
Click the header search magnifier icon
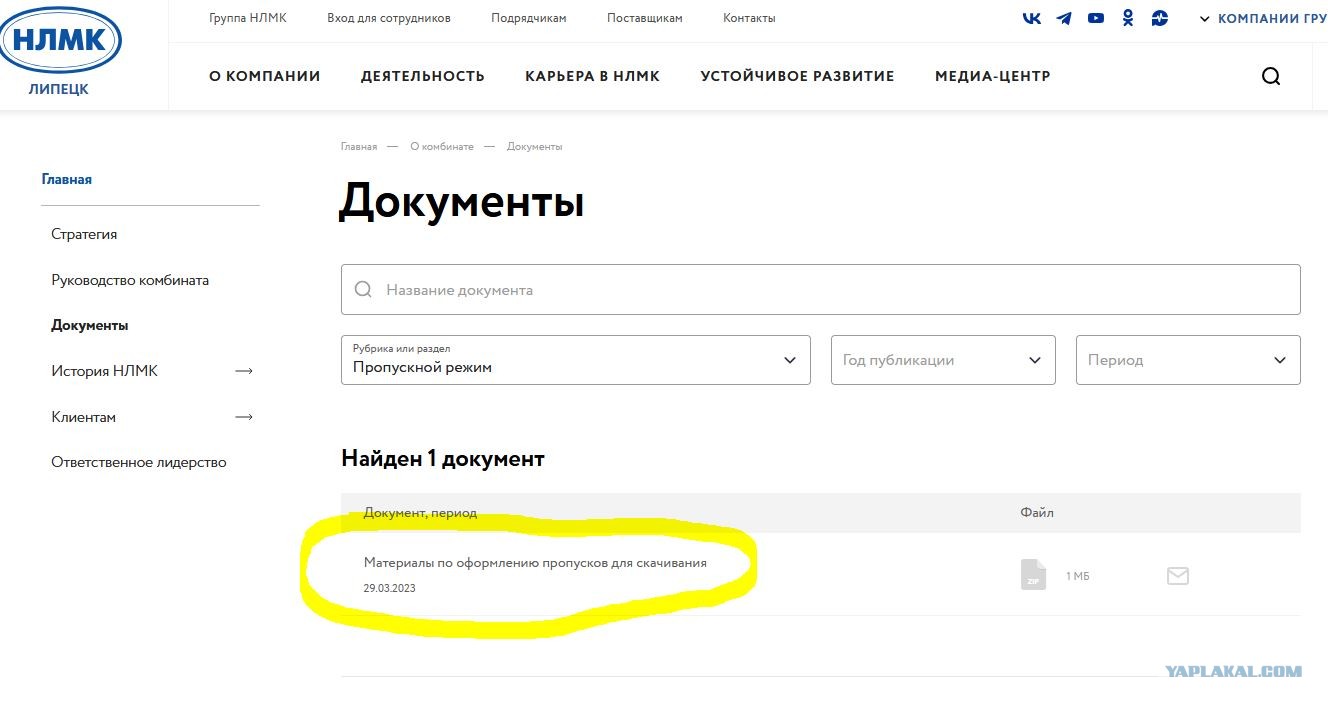(1271, 76)
